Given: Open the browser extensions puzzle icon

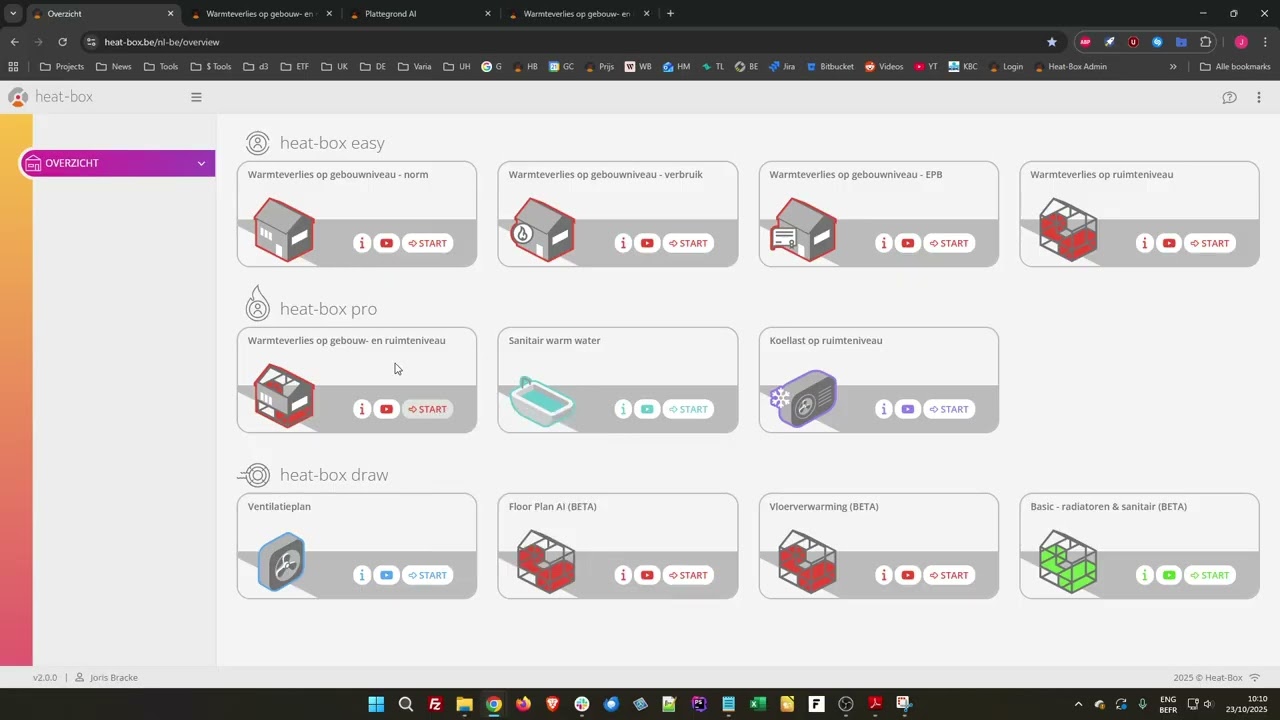Looking at the screenshot, I should click(x=1205, y=42).
